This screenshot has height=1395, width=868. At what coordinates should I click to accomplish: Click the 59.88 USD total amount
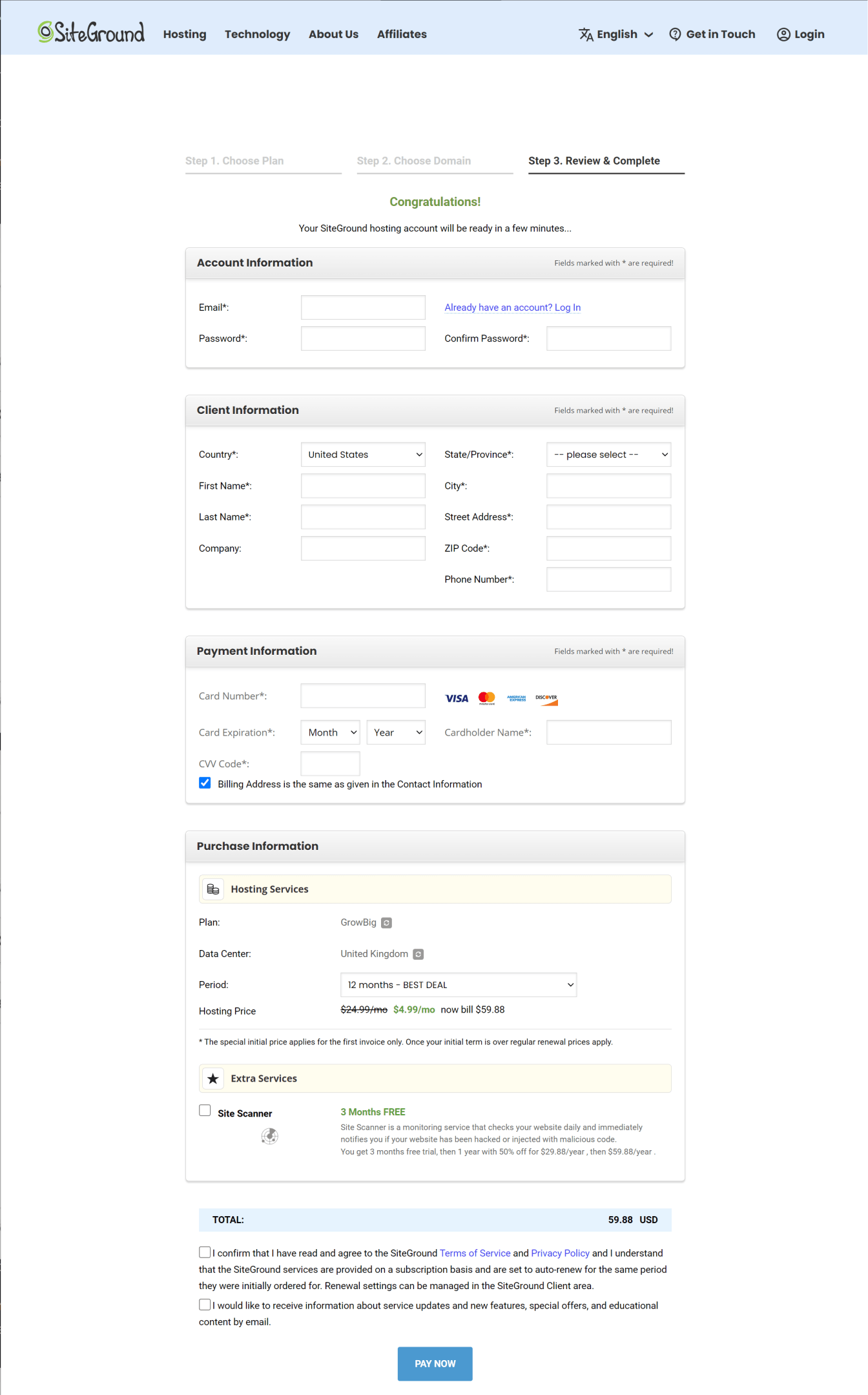633,1220
